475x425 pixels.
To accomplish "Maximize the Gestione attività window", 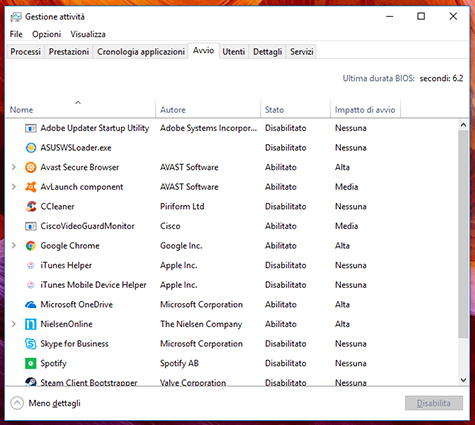I will click(x=421, y=16).
